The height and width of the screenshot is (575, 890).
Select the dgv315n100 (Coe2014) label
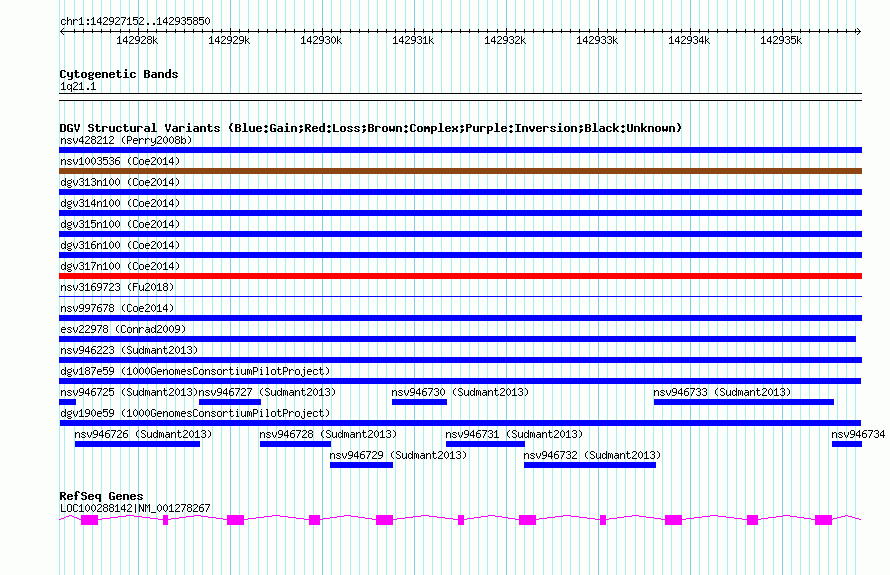(x=120, y=224)
